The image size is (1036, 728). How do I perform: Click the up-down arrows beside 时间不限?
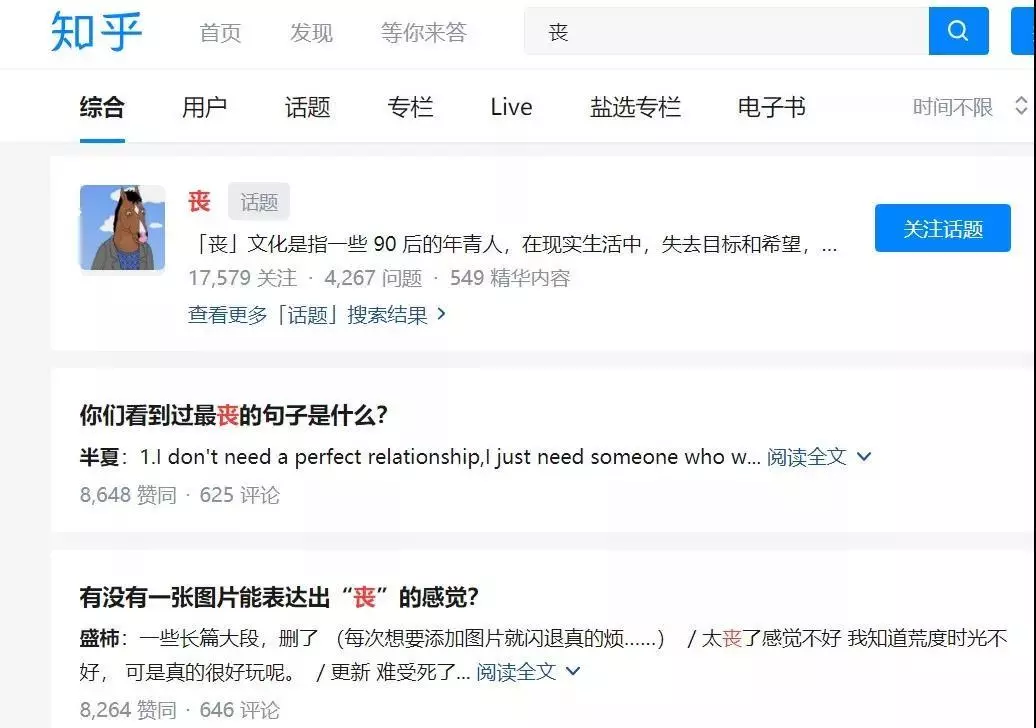pyautogui.click(x=1021, y=106)
